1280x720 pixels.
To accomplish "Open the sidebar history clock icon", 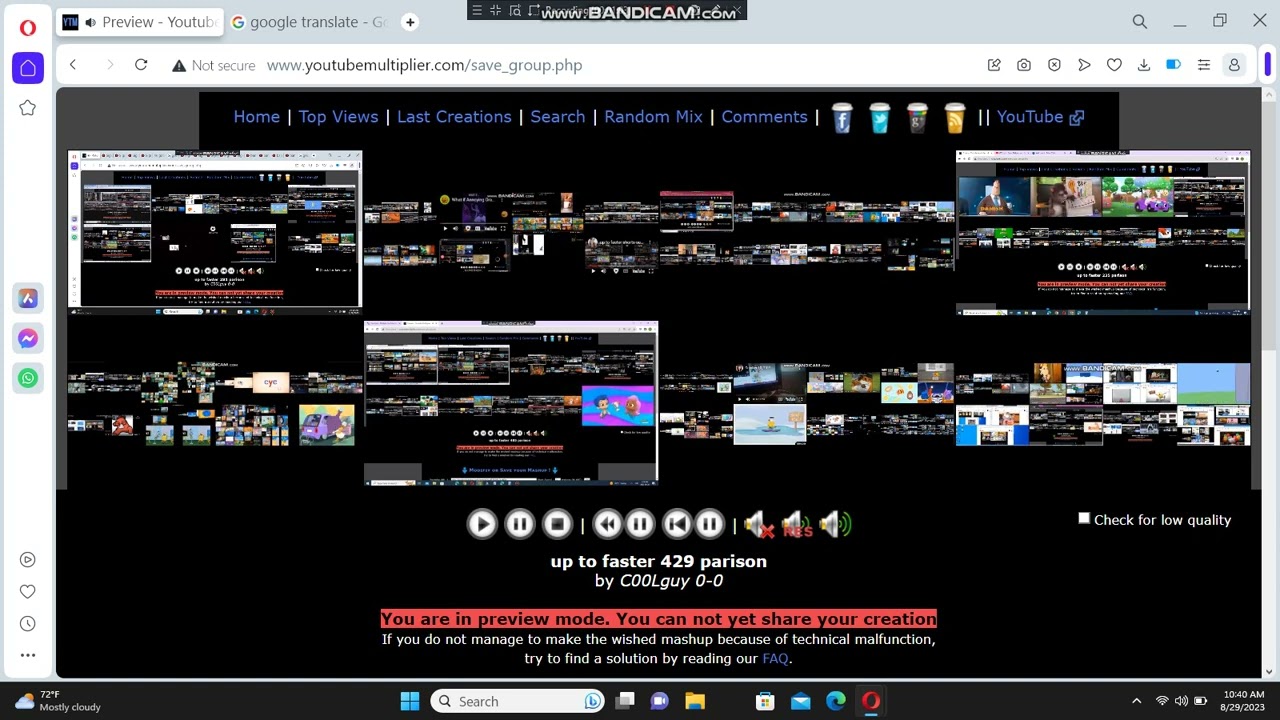I will point(28,623).
